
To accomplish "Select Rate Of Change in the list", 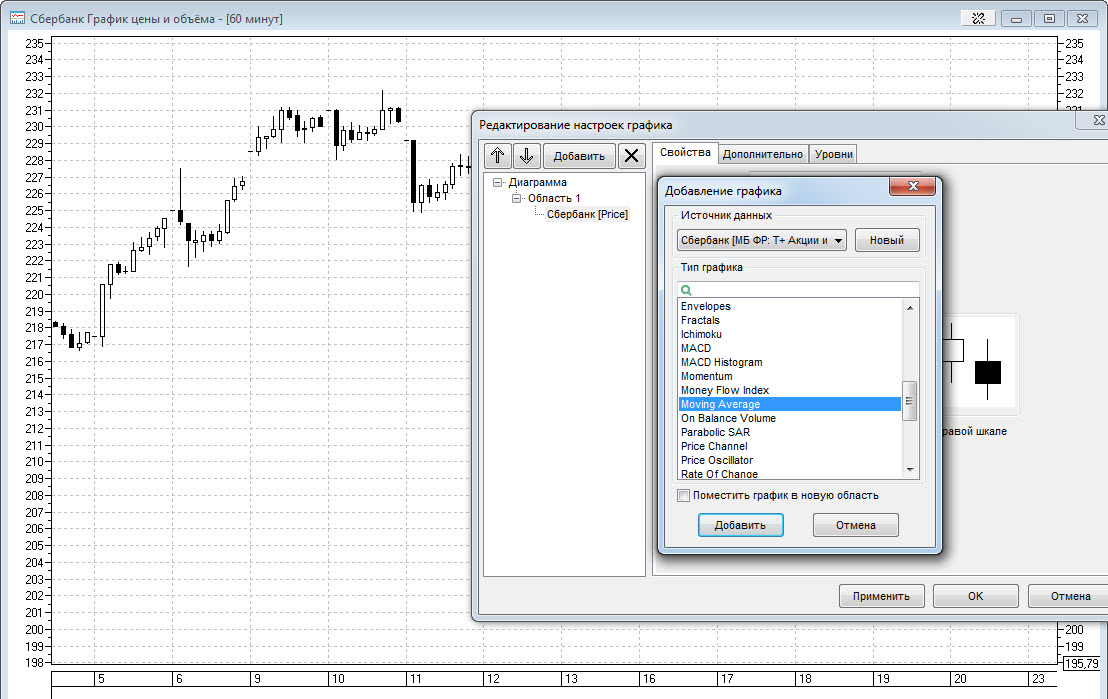I will pyautogui.click(x=789, y=474).
